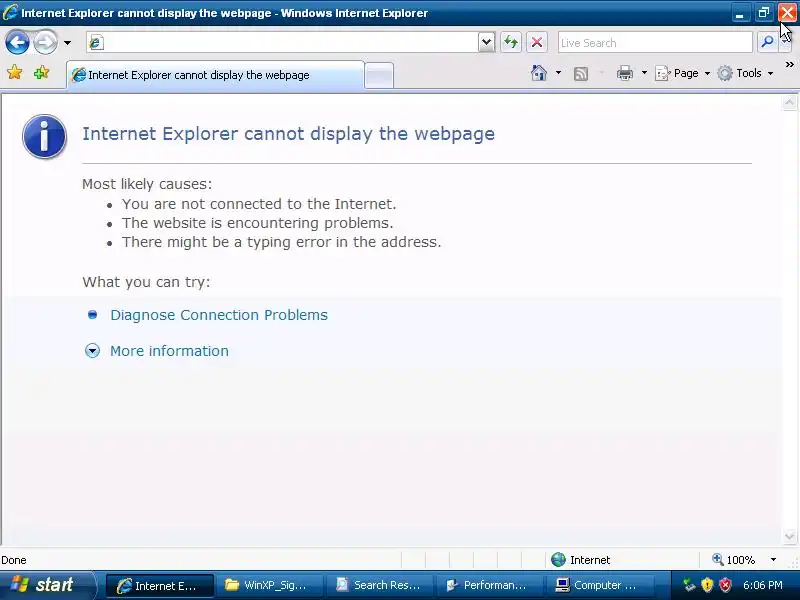Click 'You are not connected to the Internet.'
The height and width of the screenshot is (600, 800).
pyautogui.click(x=259, y=204)
